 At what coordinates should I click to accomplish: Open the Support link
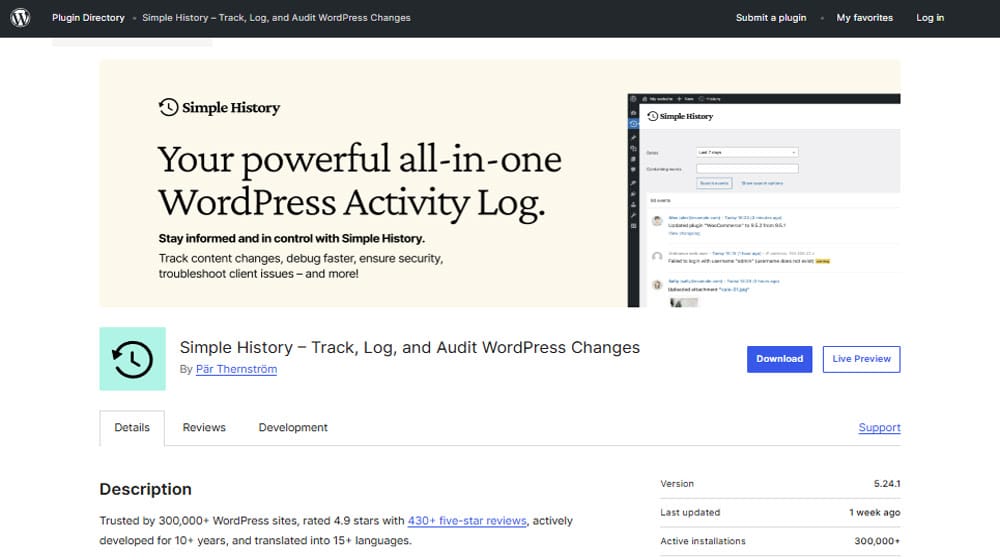879,427
